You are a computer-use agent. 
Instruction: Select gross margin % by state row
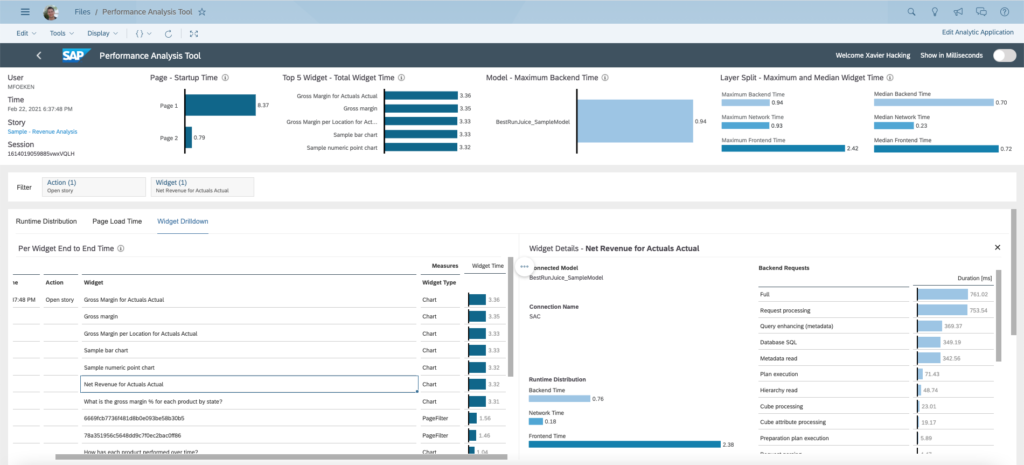click(x=249, y=402)
